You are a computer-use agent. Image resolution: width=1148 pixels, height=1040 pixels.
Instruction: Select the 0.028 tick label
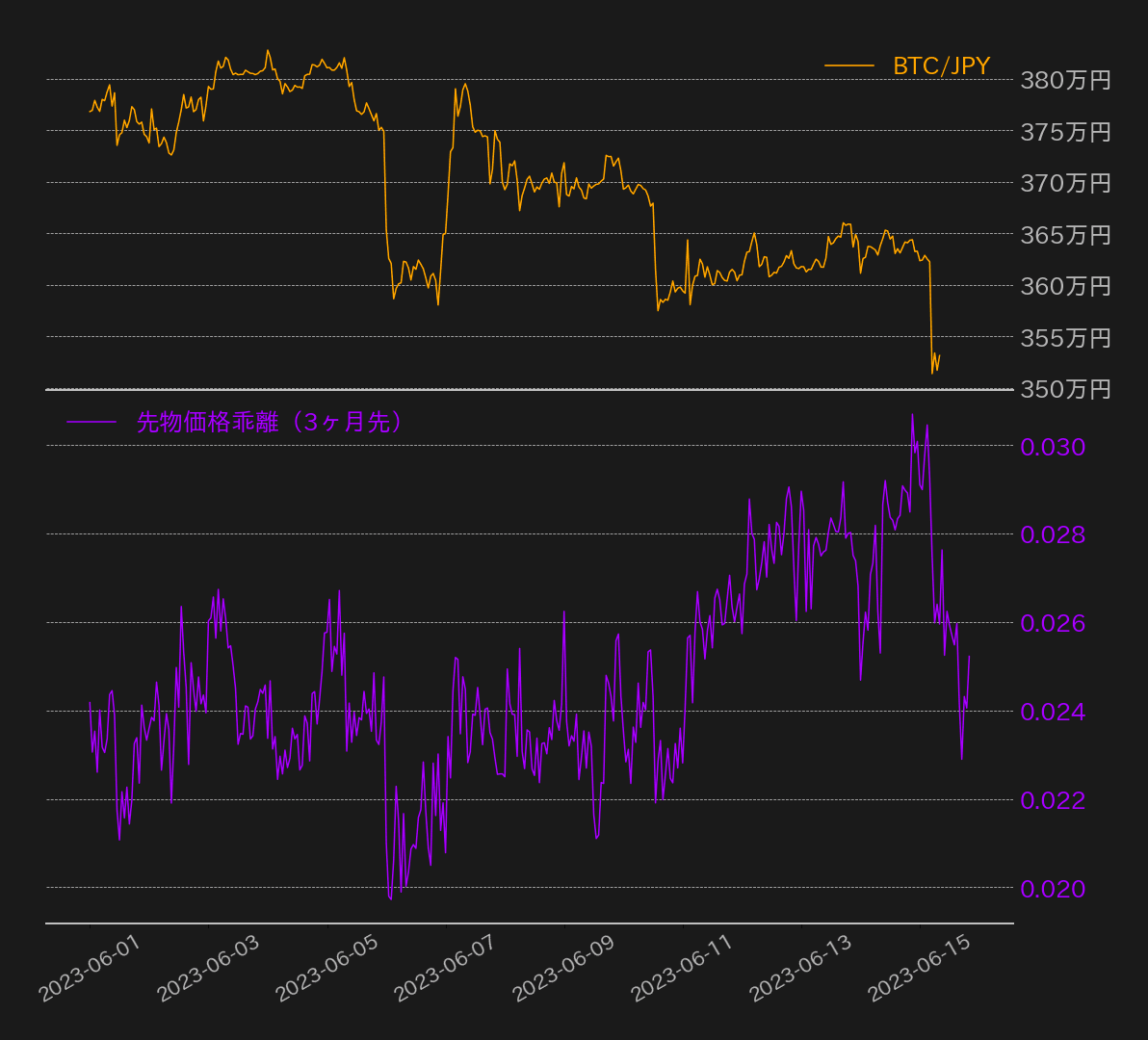pyautogui.click(x=1053, y=534)
